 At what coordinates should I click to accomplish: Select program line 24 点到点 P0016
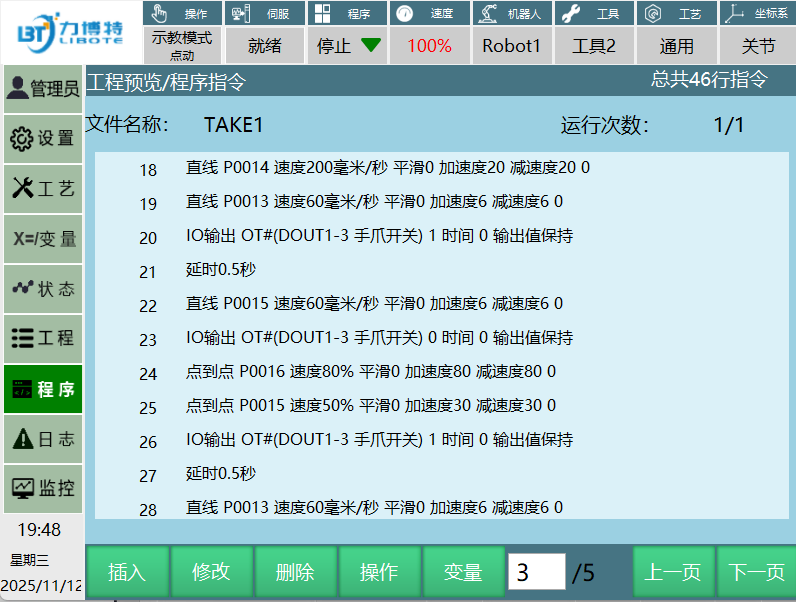370,372
